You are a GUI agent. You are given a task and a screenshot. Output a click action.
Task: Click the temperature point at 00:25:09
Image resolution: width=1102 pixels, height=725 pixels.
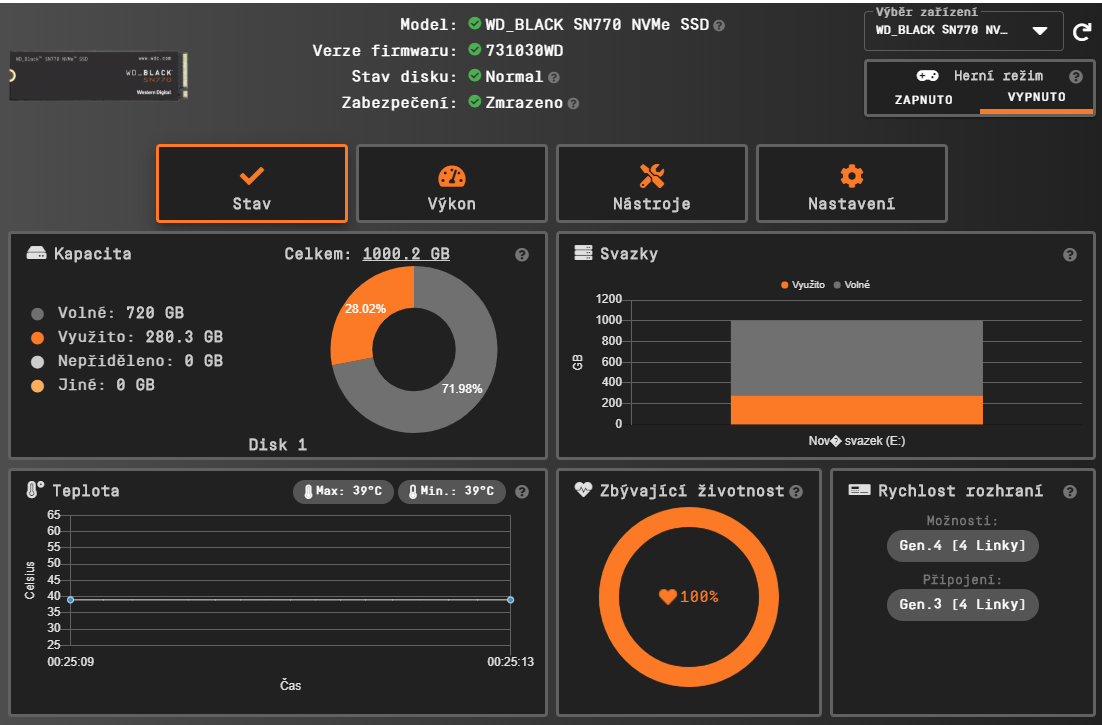pyautogui.click(x=70, y=600)
